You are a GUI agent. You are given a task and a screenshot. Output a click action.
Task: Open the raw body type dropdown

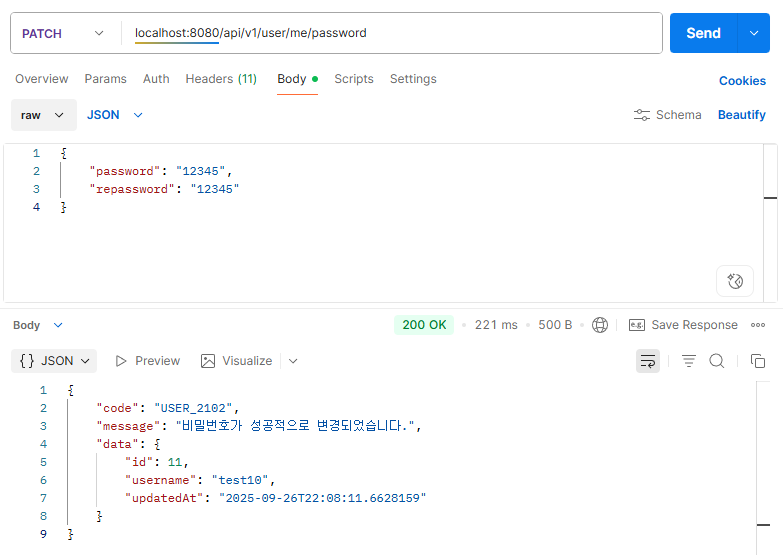coord(43,115)
